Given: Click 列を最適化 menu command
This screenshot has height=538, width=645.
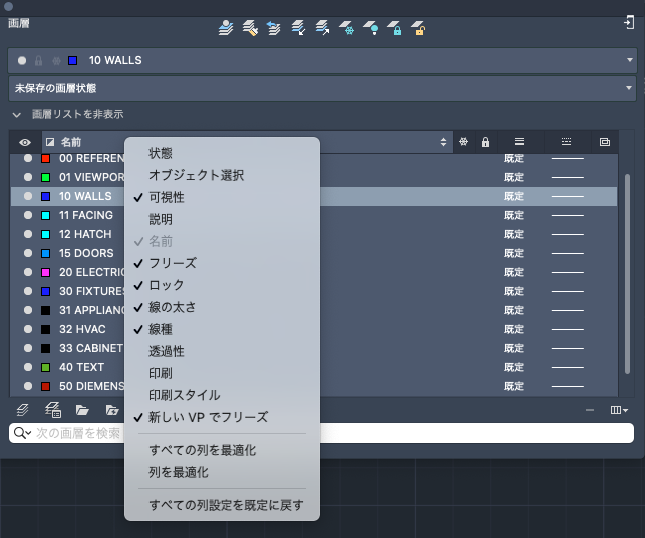Looking at the screenshot, I should click(x=222, y=472).
